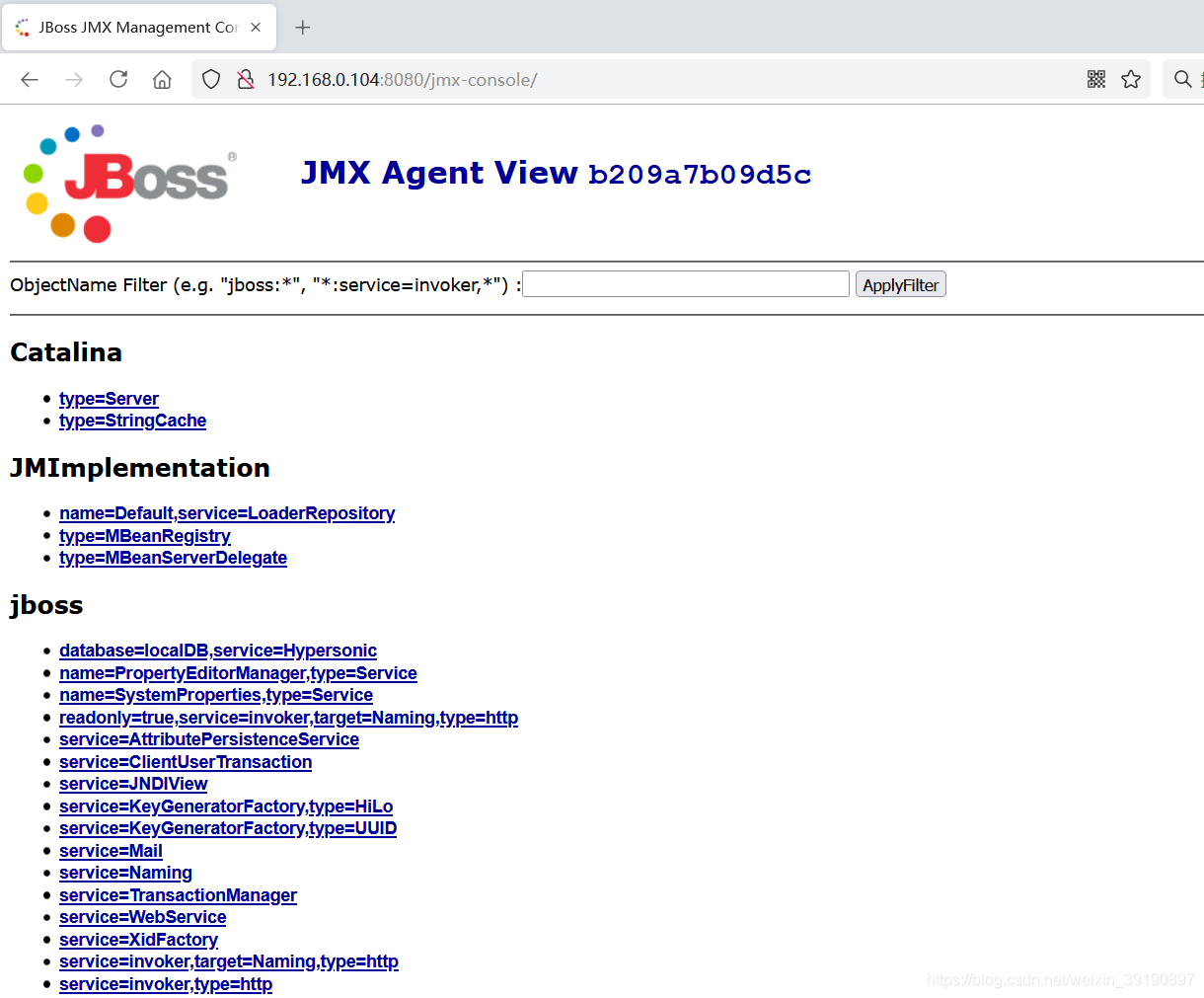Click the search magnifier icon
The width and height of the screenshot is (1204, 998).
point(1182,79)
